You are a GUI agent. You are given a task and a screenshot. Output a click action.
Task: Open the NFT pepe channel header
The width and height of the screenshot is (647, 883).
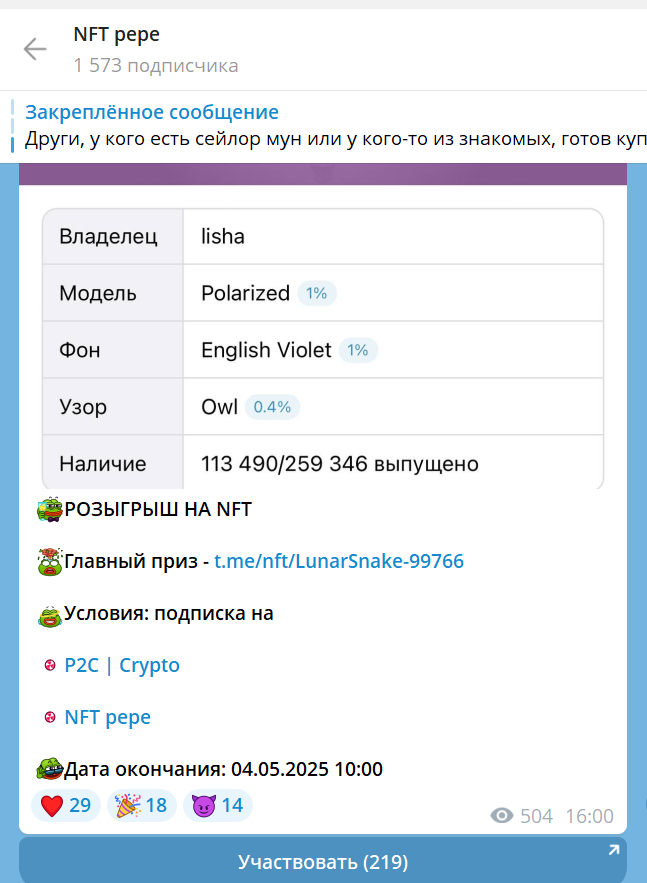coord(117,35)
